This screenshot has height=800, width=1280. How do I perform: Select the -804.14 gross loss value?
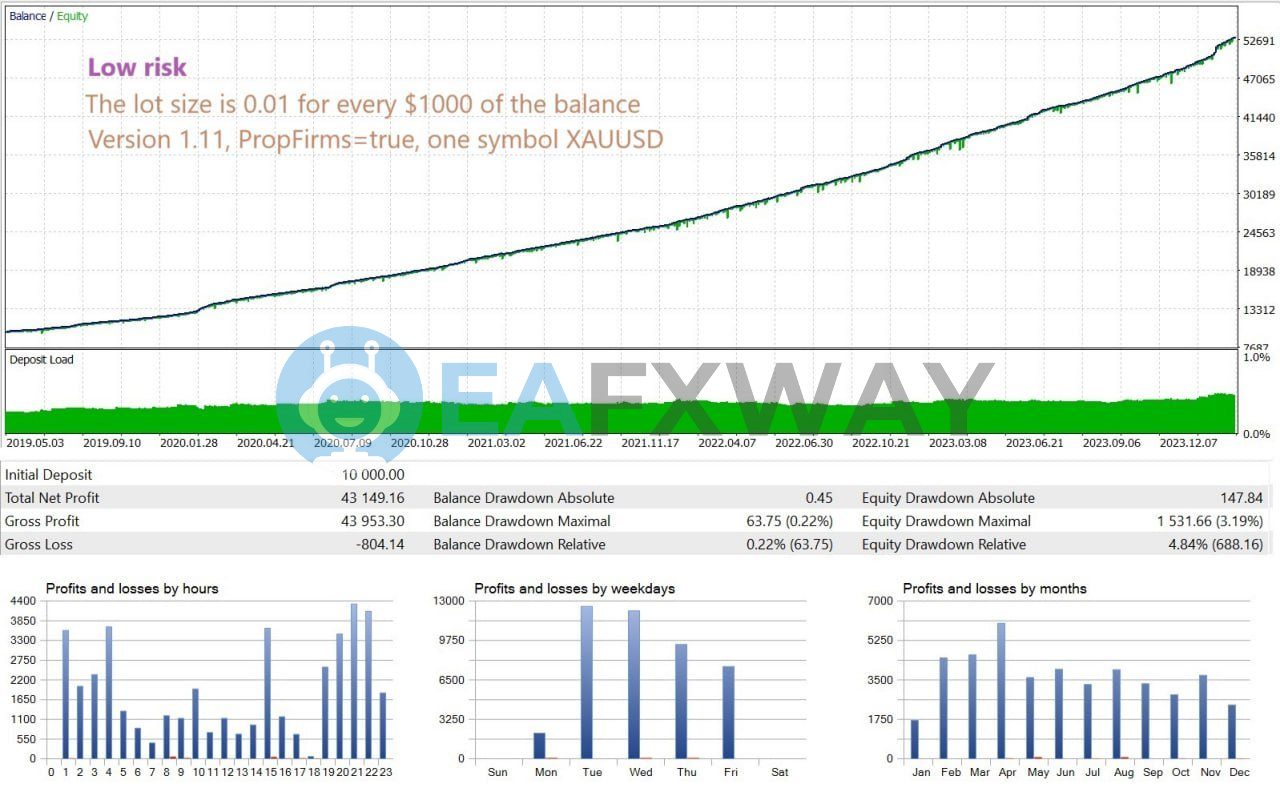[379, 545]
